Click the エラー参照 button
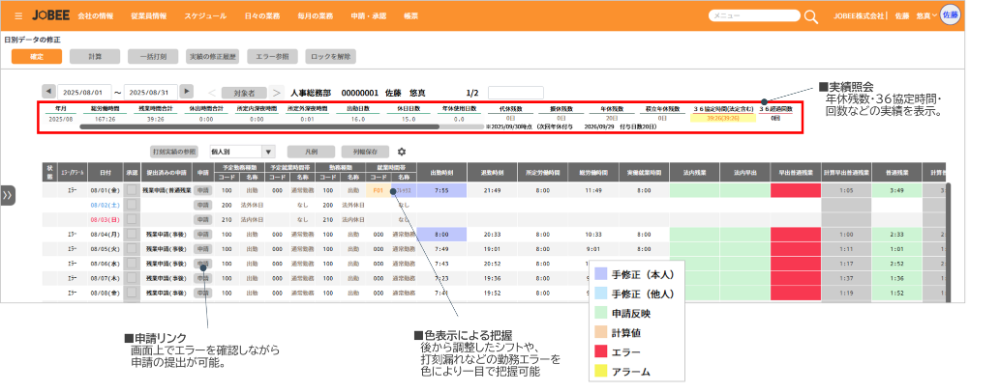1000x392 pixels. tap(272, 56)
